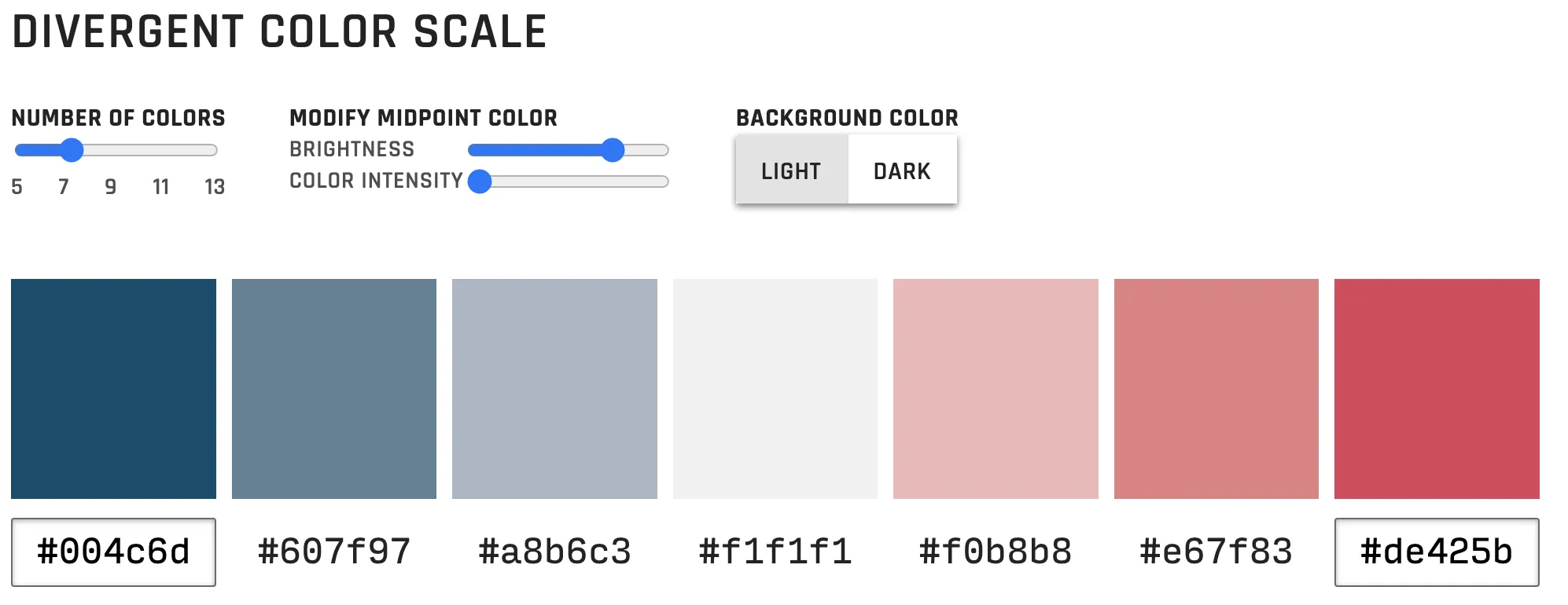1568x605 pixels.
Task: Click the MODIFY MIDPOINT COLOR label
Action: [425, 118]
